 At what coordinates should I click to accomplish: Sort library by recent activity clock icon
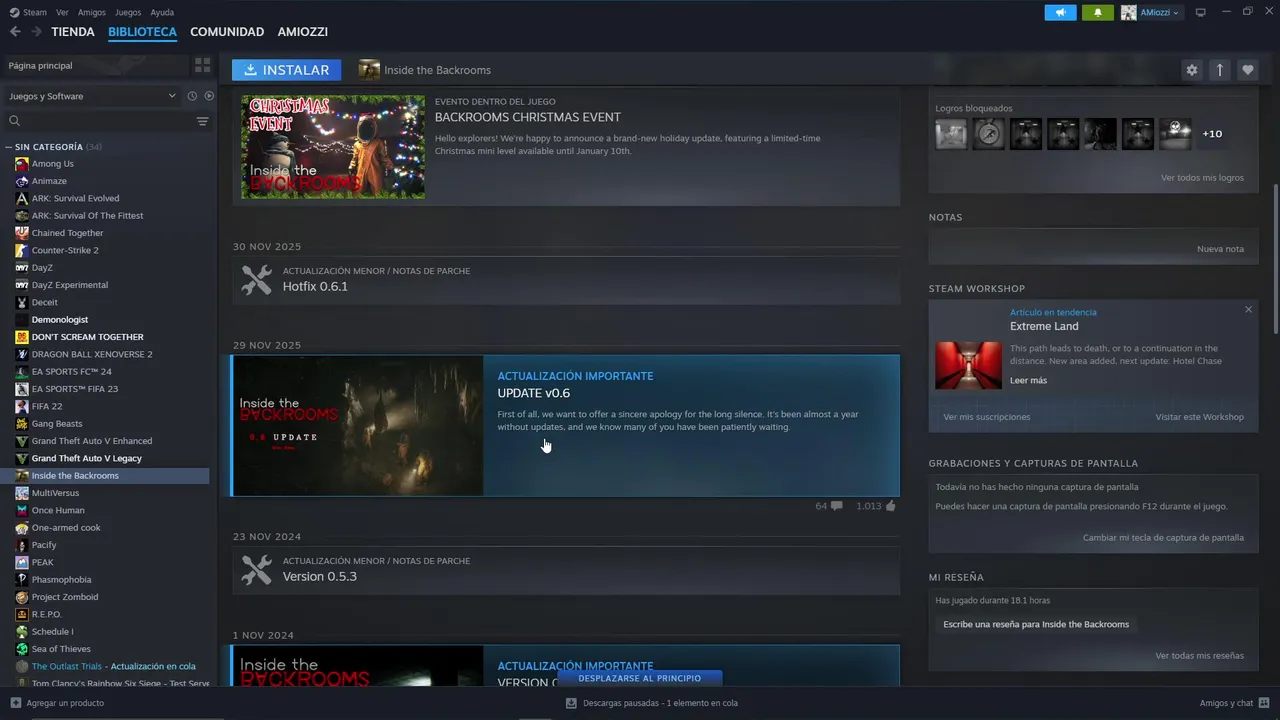click(x=192, y=96)
